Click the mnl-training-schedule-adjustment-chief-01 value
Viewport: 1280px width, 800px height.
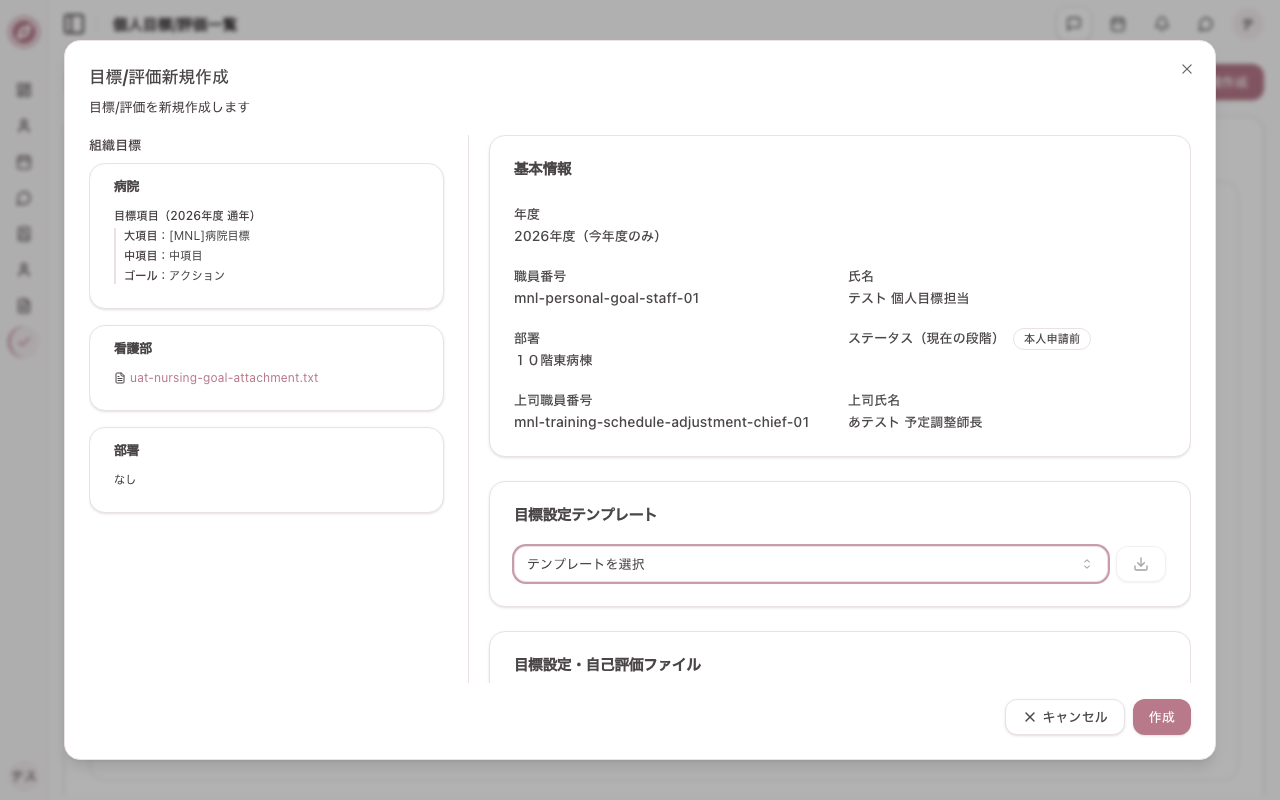pos(662,423)
